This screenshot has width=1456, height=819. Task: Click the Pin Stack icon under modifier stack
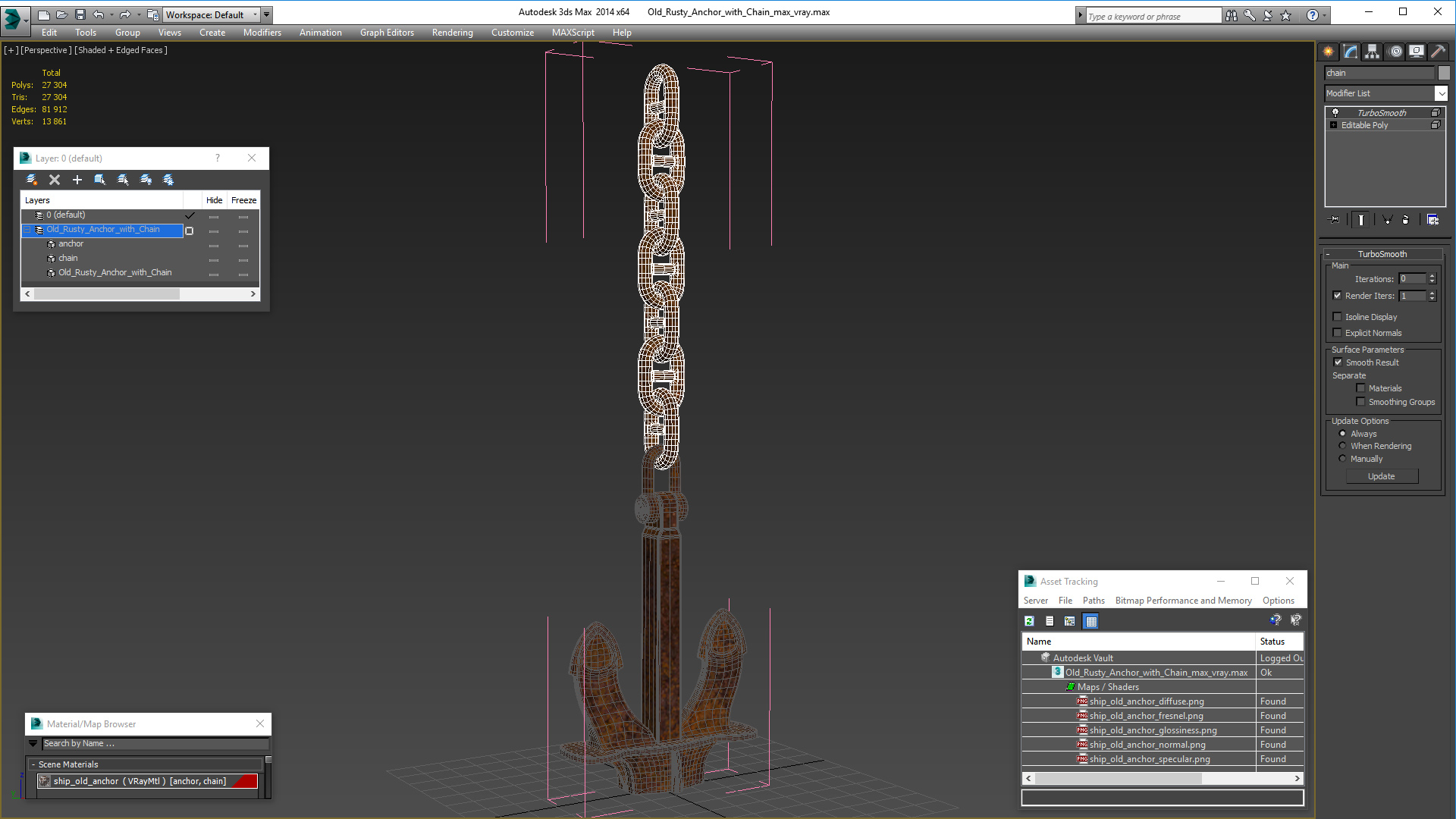coord(1335,220)
